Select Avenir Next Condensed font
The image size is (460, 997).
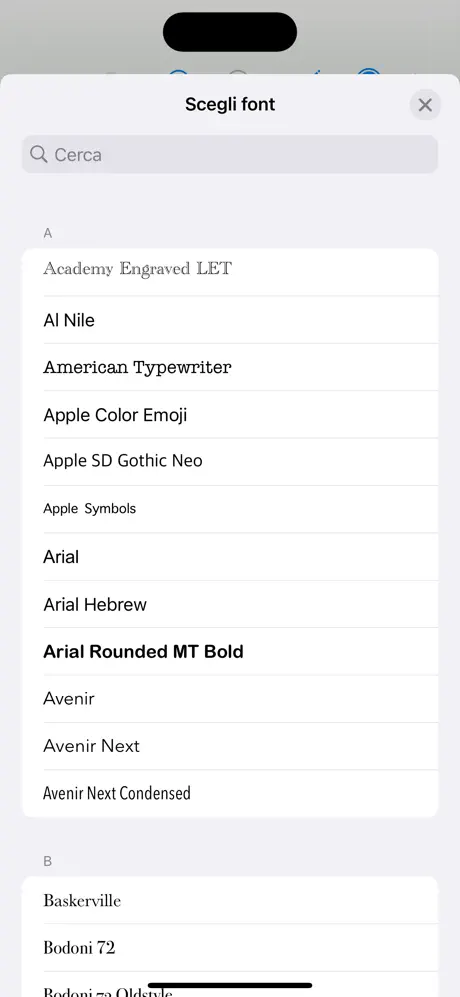230,794
